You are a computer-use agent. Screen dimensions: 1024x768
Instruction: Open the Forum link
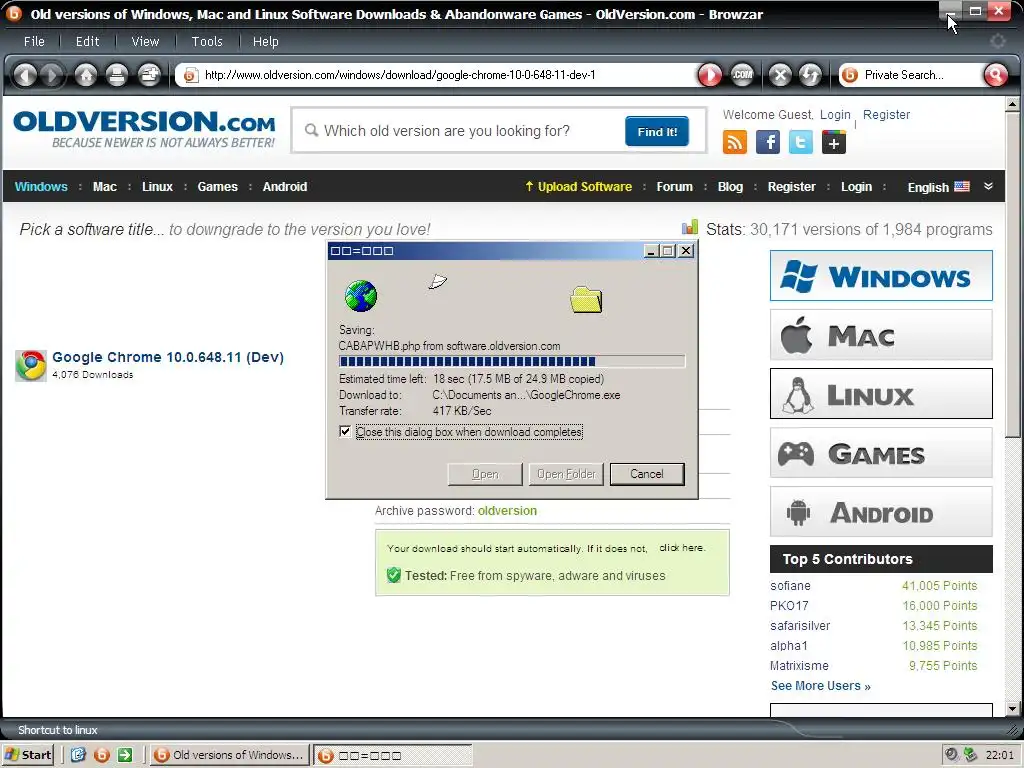click(x=675, y=187)
